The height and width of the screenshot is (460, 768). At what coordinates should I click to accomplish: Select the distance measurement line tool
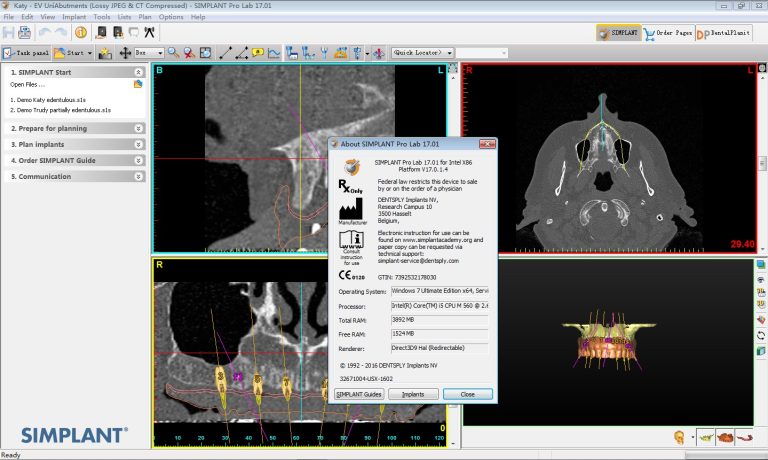pos(225,53)
